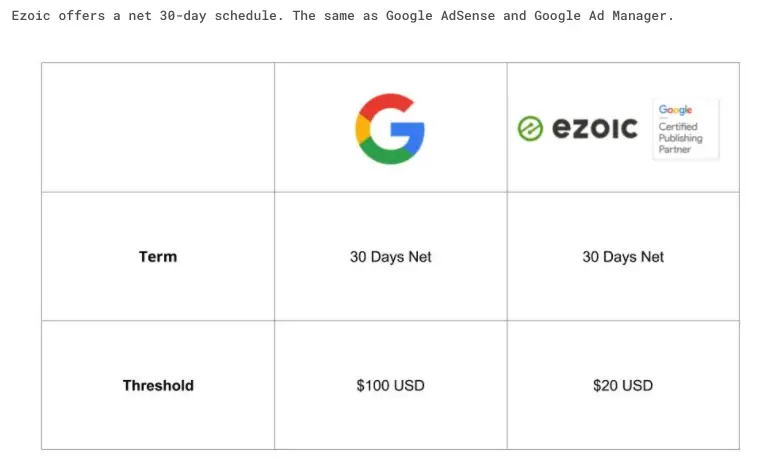Screen dimensions: 762x468
Task: Click the Google G logo
Action: pyautogui.click(x=390, y=129)
